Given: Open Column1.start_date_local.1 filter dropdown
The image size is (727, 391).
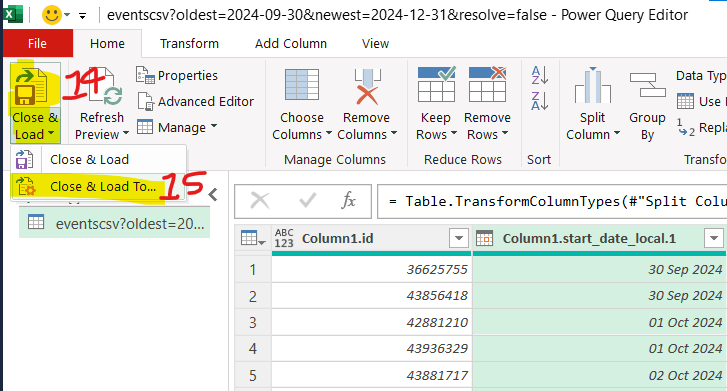Looking at the screenshot, I should (713, 238).
